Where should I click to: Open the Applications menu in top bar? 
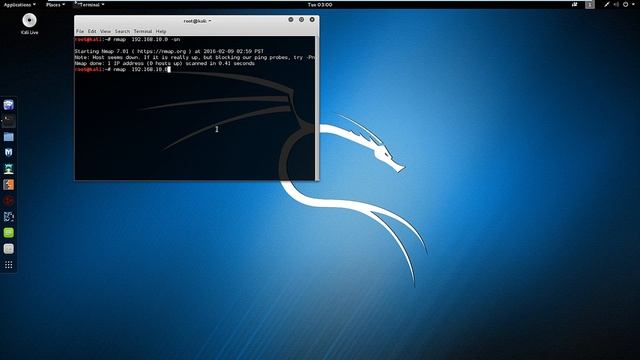click(19, 5)
